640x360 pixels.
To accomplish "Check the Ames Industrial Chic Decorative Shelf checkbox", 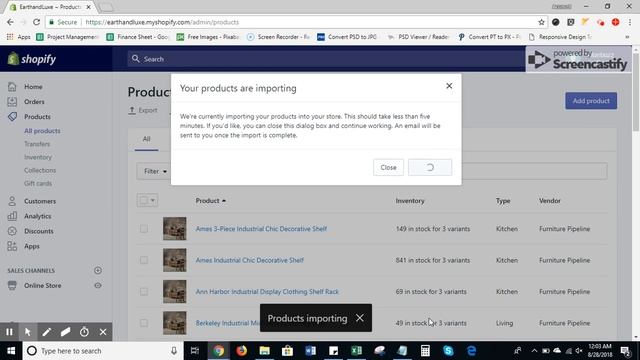I will pyautogui.click(x=144, y=260).
